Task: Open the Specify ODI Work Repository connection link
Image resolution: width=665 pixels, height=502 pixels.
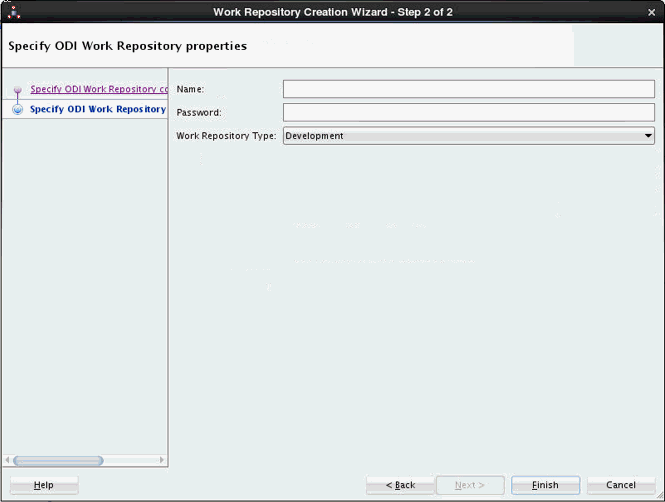Action: click(99, 89)
